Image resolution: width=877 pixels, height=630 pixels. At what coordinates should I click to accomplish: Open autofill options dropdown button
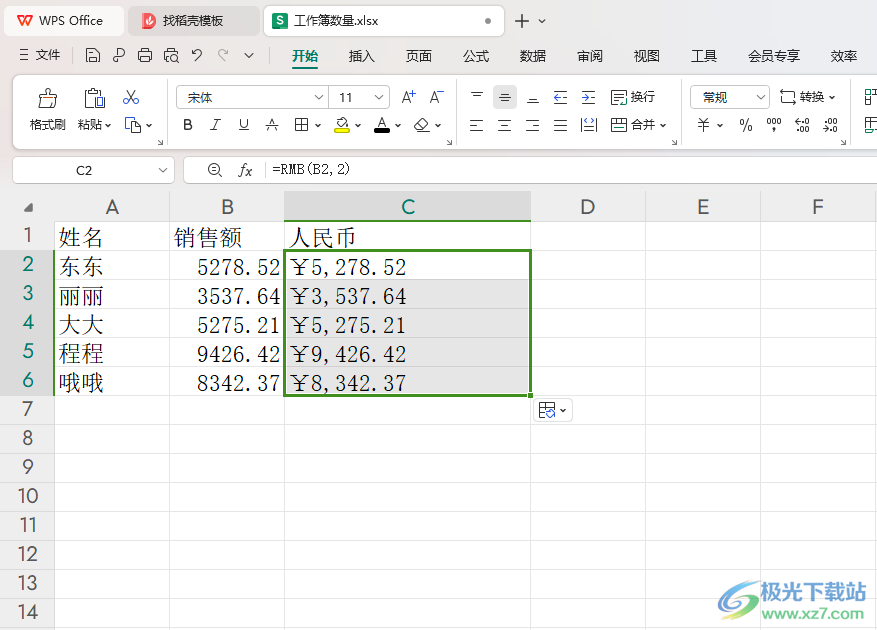(x=553, y=410)
